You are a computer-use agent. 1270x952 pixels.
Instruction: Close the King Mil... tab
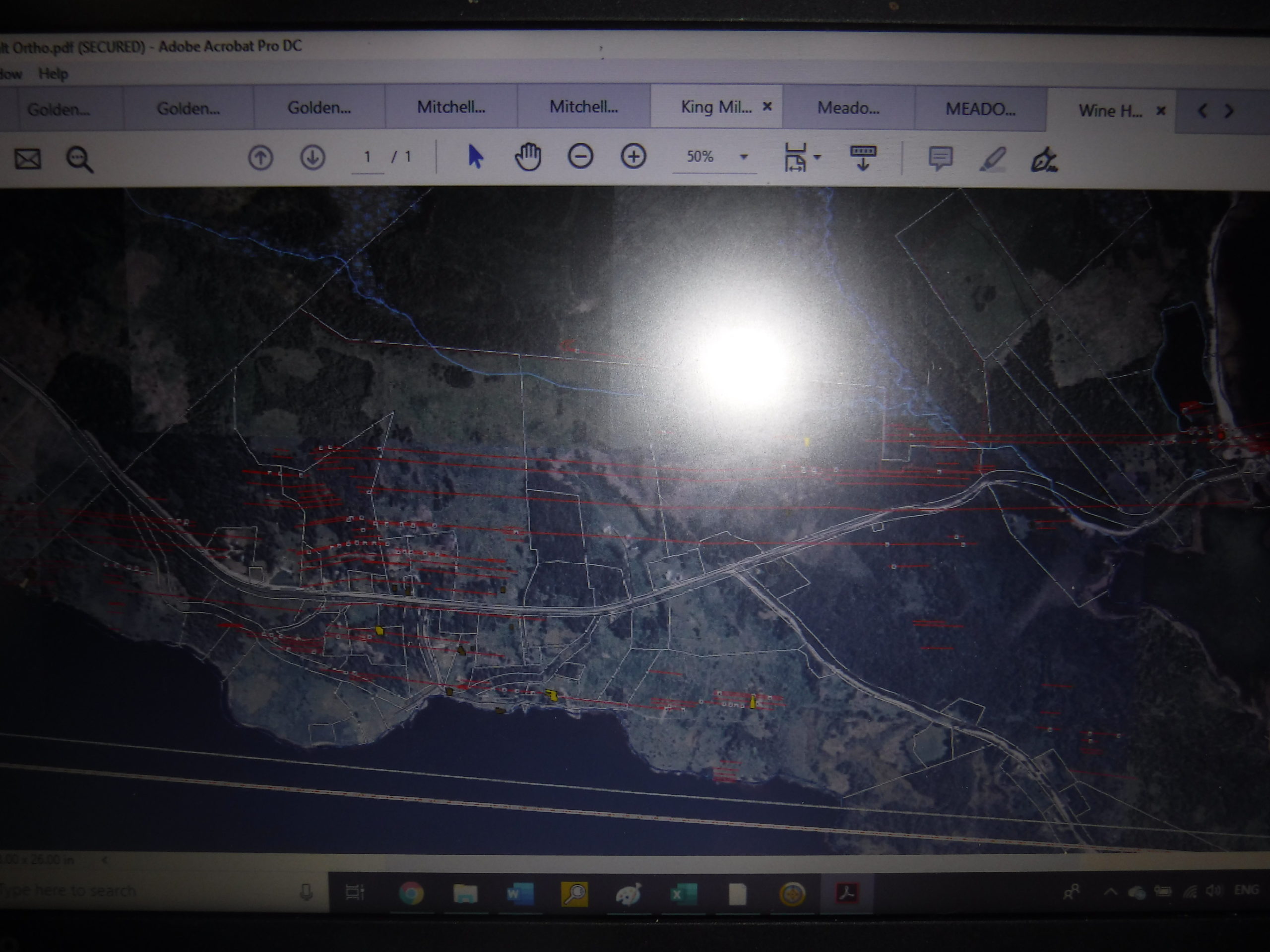point(767,107)
